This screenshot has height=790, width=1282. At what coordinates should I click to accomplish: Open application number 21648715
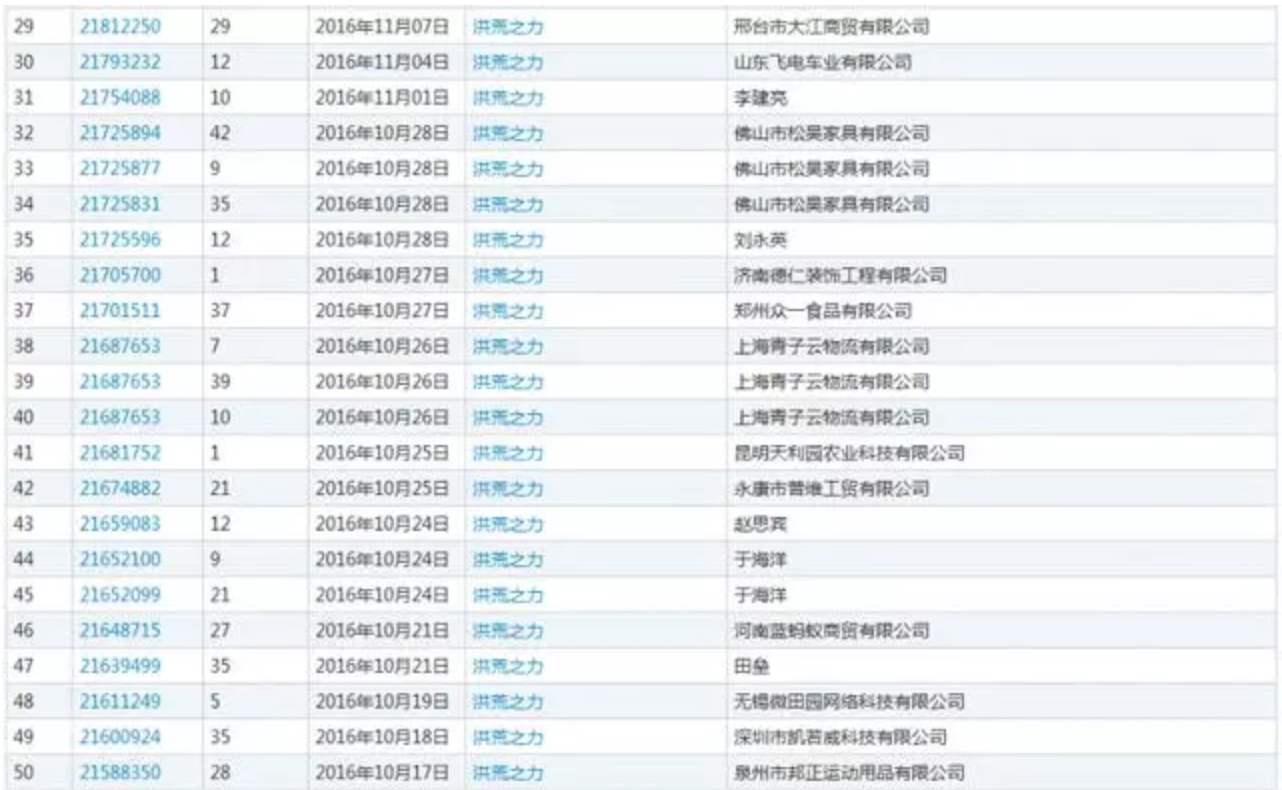click(119, 631)
